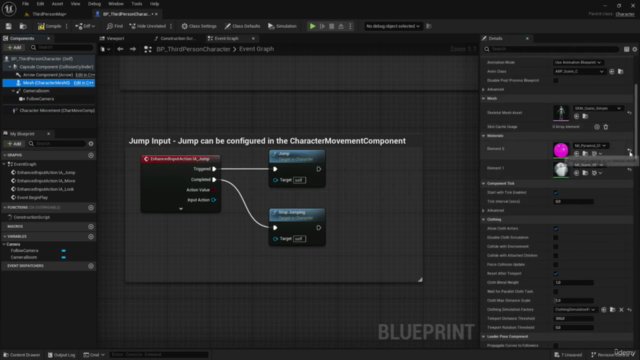Image resolution: width=640 pixels, height=360 pixels.
Task: Select Arrow Component in components list
Action: (48, 75)
